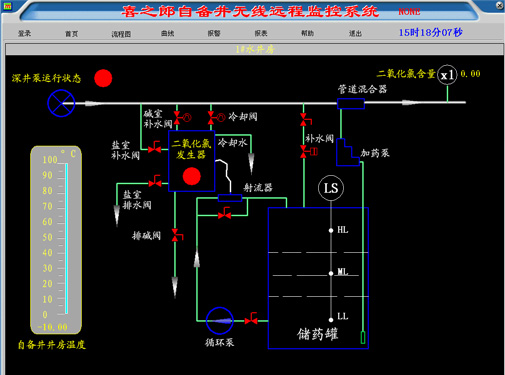Click the deep well pump symbol
Screen dimensions: 505x375
click(x=61, y=103)
